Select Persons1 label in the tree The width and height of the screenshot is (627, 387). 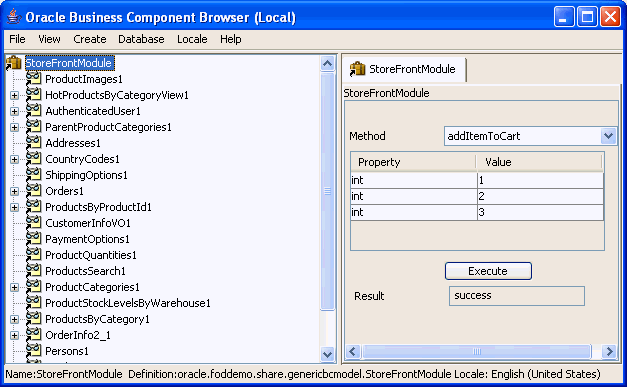tap(67, 351)
